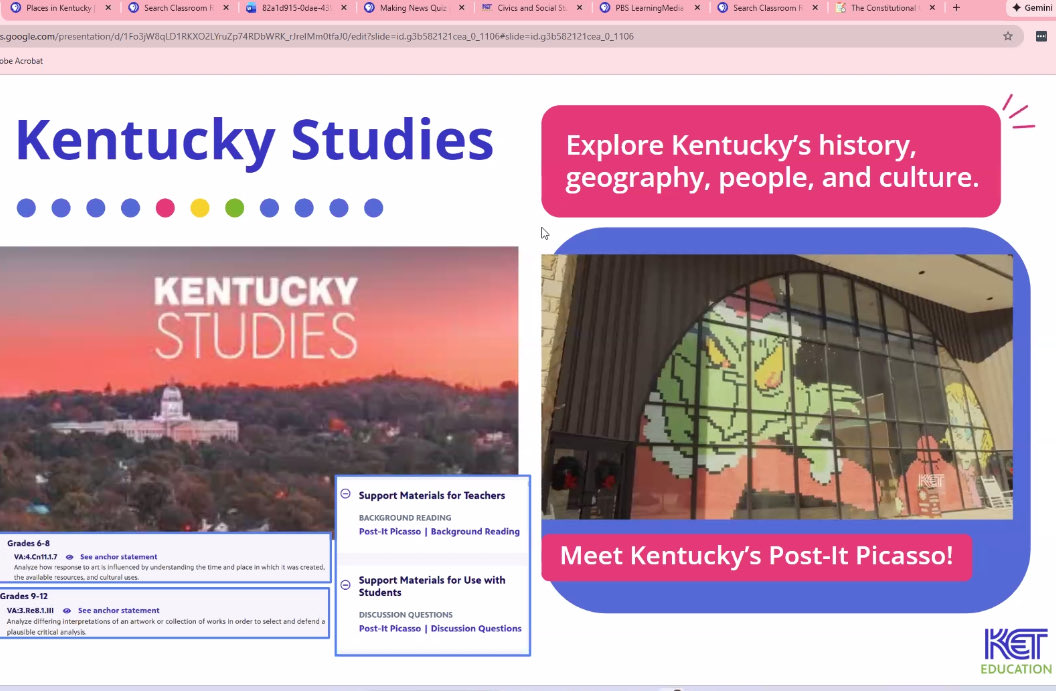The image size is (1056, 691).
Task: Close the Making News Quiz tab
Action: pos(461,8)
